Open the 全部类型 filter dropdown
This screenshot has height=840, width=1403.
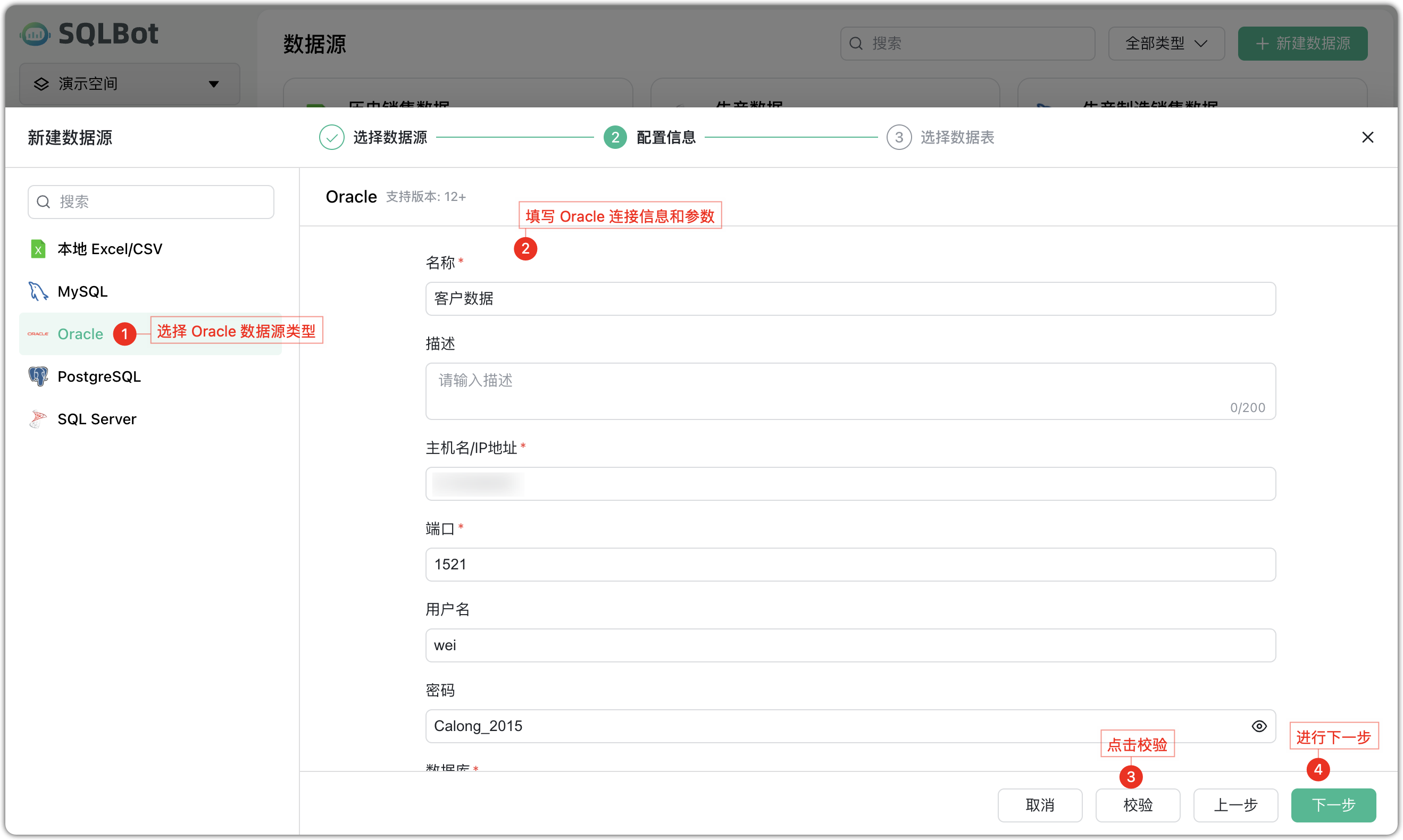[1166, 43]
